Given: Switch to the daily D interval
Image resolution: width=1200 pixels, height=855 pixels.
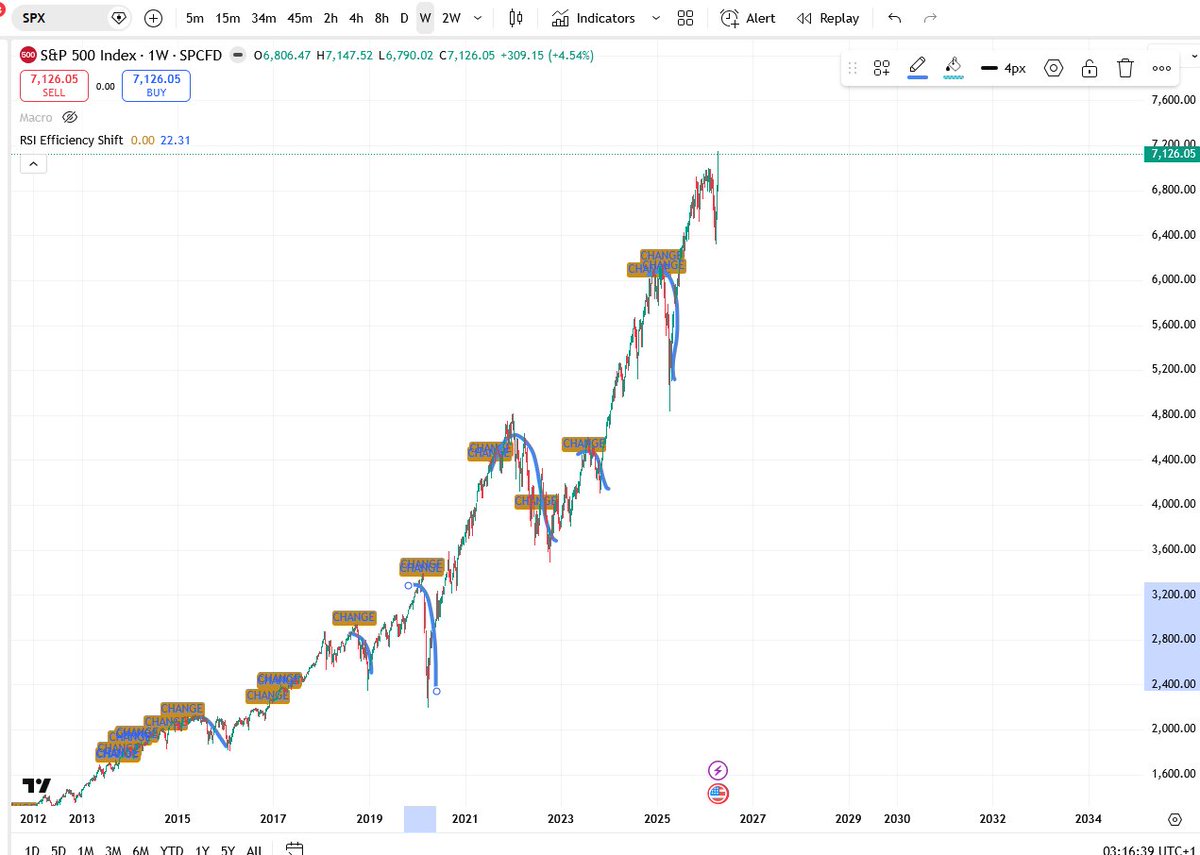Looking at the screenshot, I should 404,18.
